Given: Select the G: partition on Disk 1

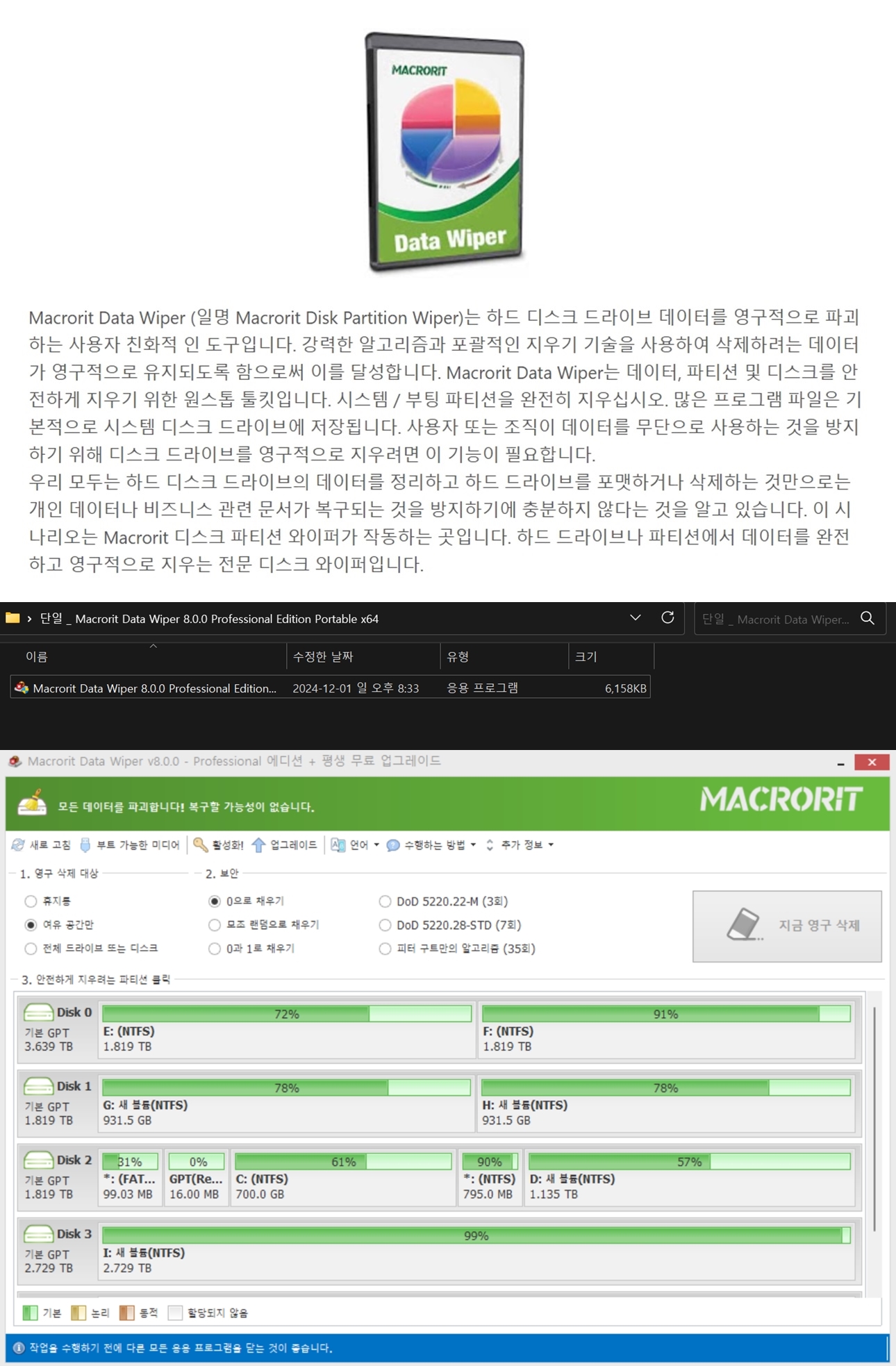Looking at the screenshot, I should tap(286, 1103).
